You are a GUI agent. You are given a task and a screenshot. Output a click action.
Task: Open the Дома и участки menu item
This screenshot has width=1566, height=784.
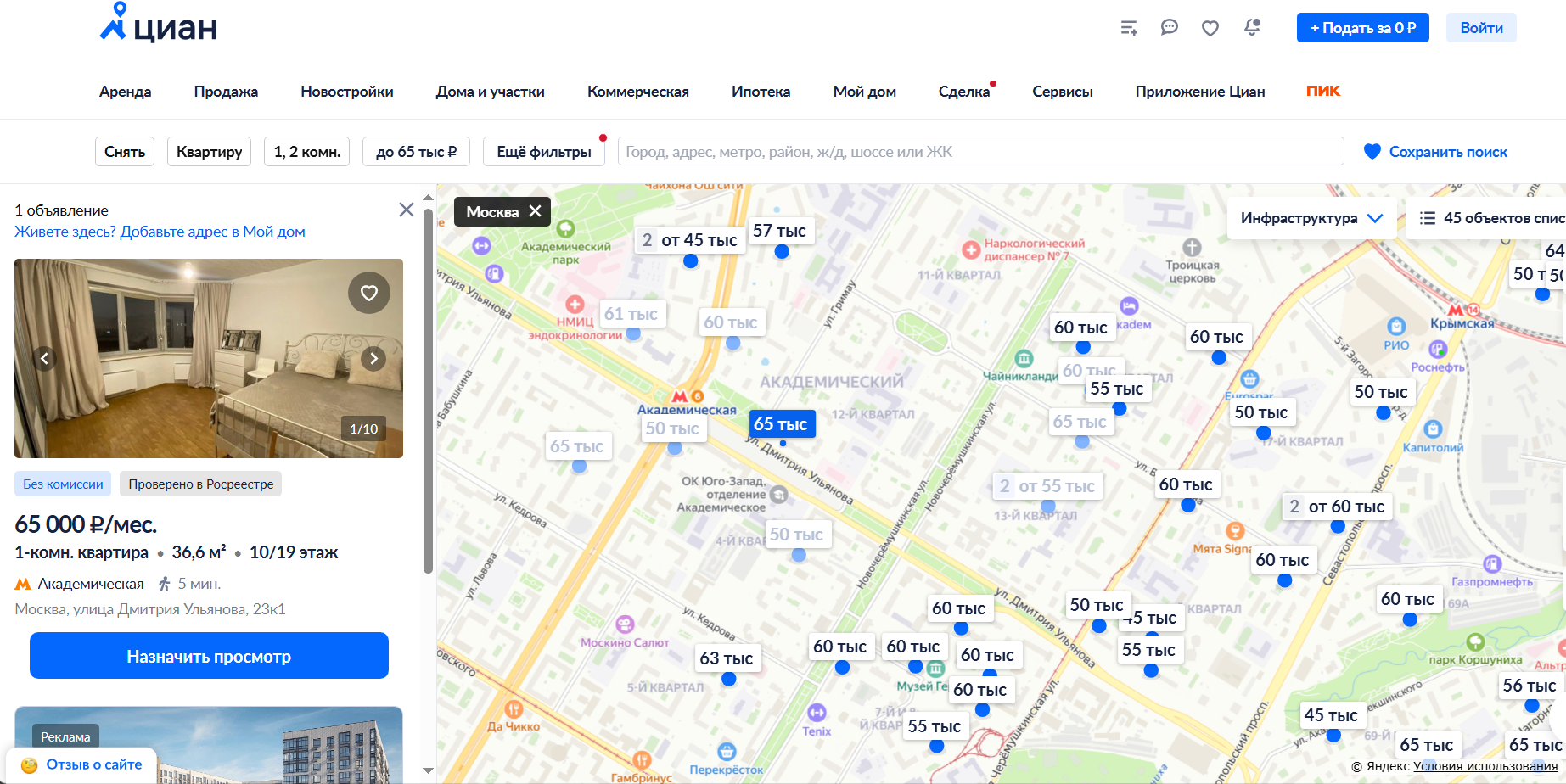491,92
